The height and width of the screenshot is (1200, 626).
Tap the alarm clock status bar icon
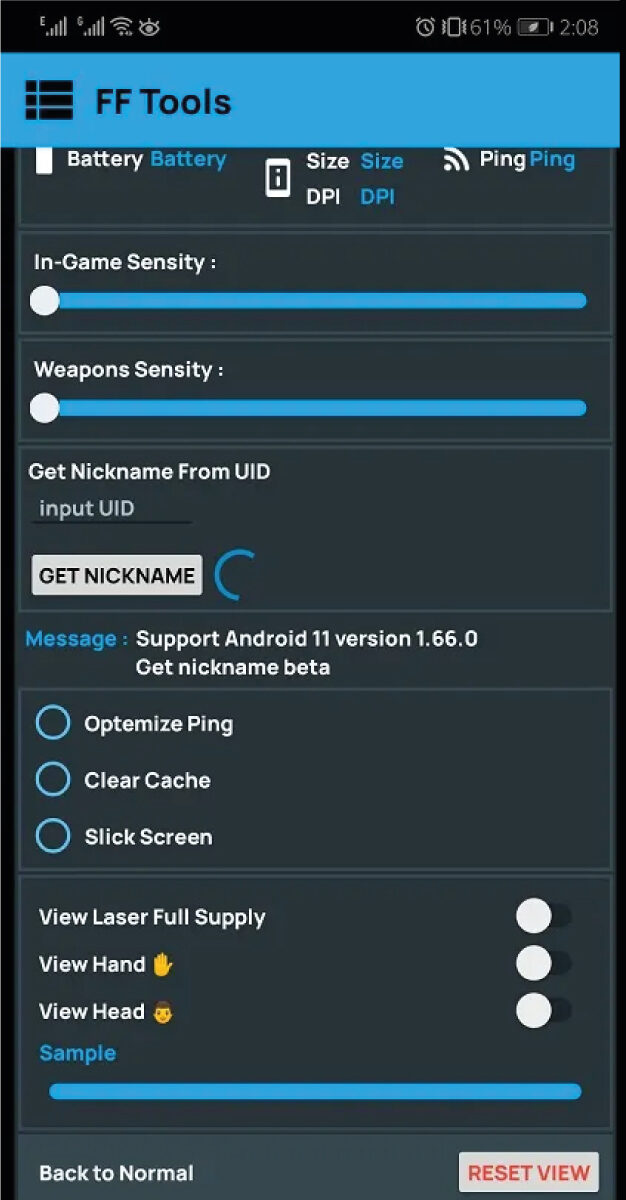coord(425,27)
